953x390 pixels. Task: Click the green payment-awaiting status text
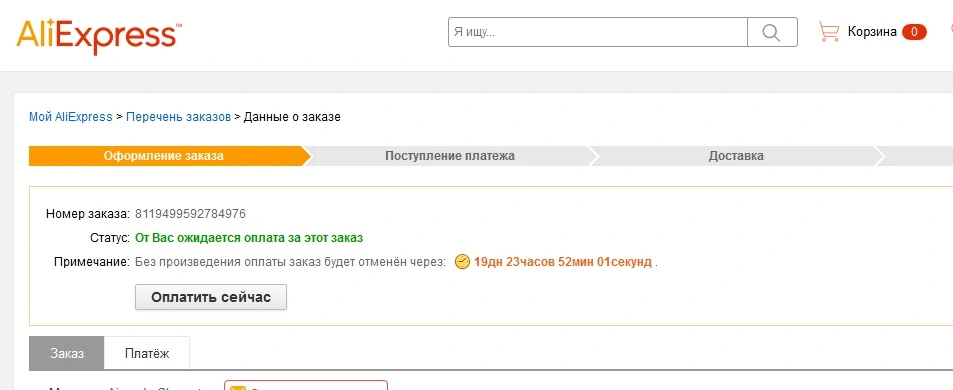click(x=249, y=238)
